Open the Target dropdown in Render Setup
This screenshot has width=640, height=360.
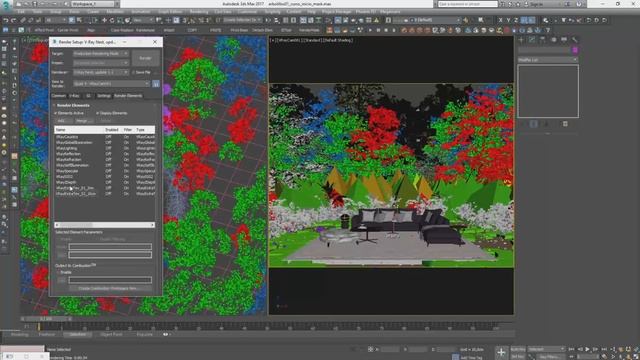tap(100, 53)
